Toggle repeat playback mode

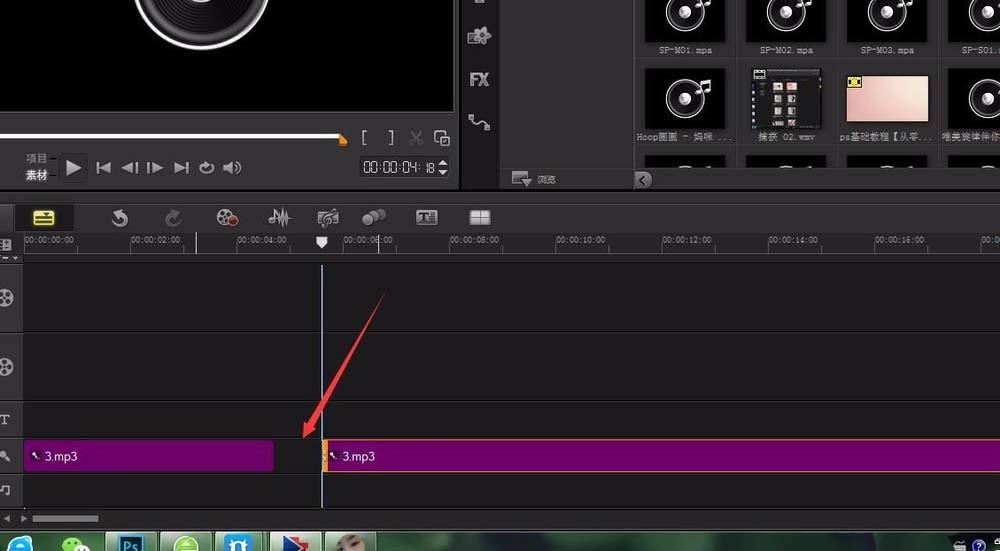pyautogui.click(x=206, y=168)
